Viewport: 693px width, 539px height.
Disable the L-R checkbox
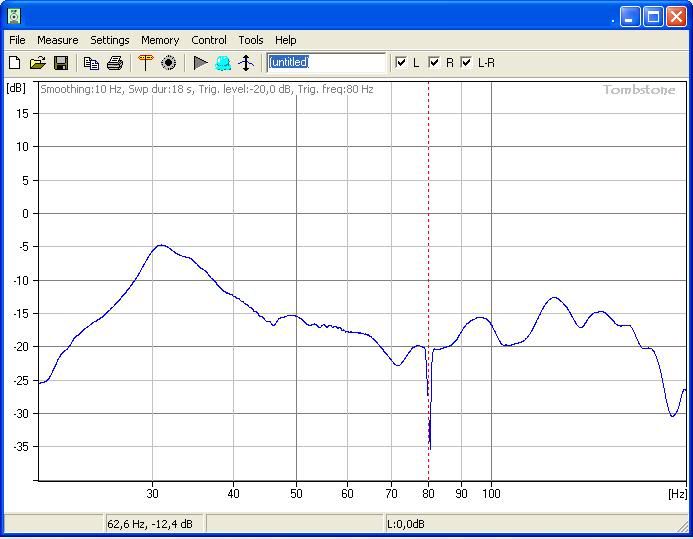coord(466,63)
